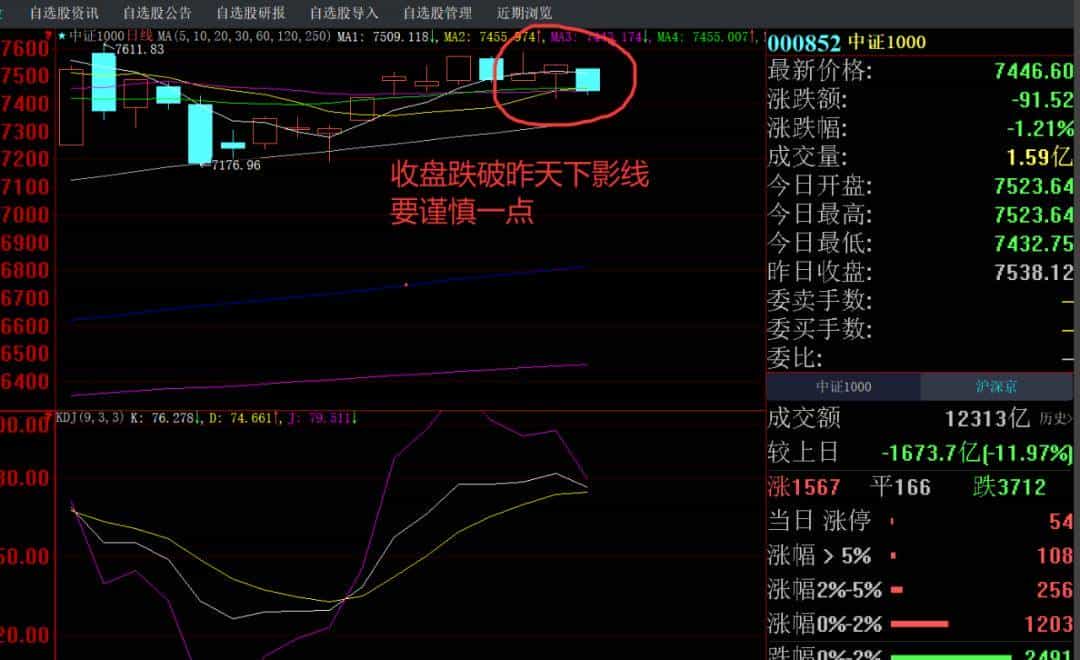The image size is (1080, 660).
Task: Click the 000852 stock code header
Action: pyautogui.click(x=803, y=42)
